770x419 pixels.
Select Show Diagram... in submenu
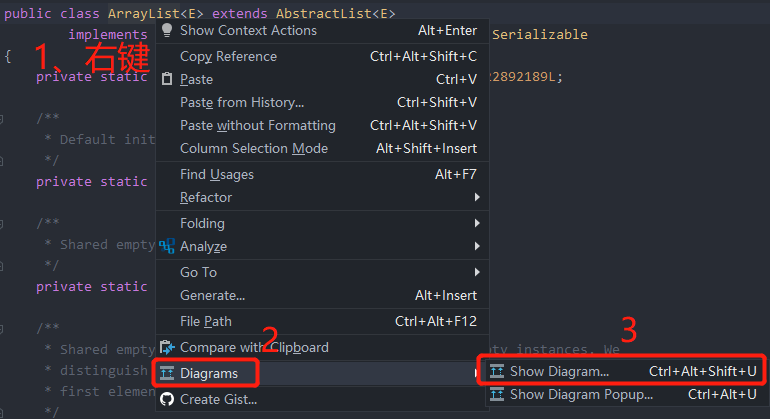[x=626, y=371]
